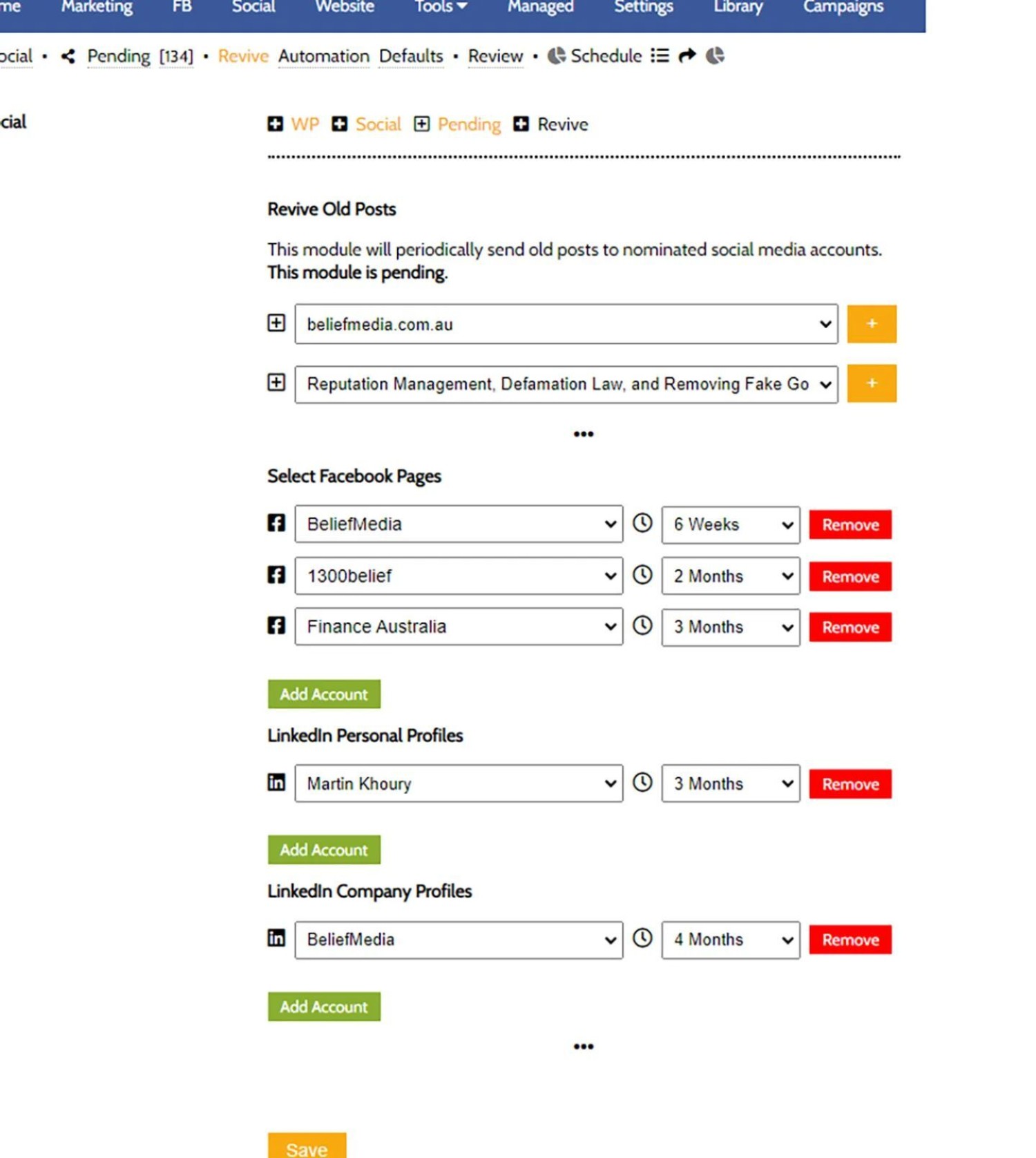Open the Tools menu
The height and width of the screenshot is (1158, 1036).
[440, 7]
